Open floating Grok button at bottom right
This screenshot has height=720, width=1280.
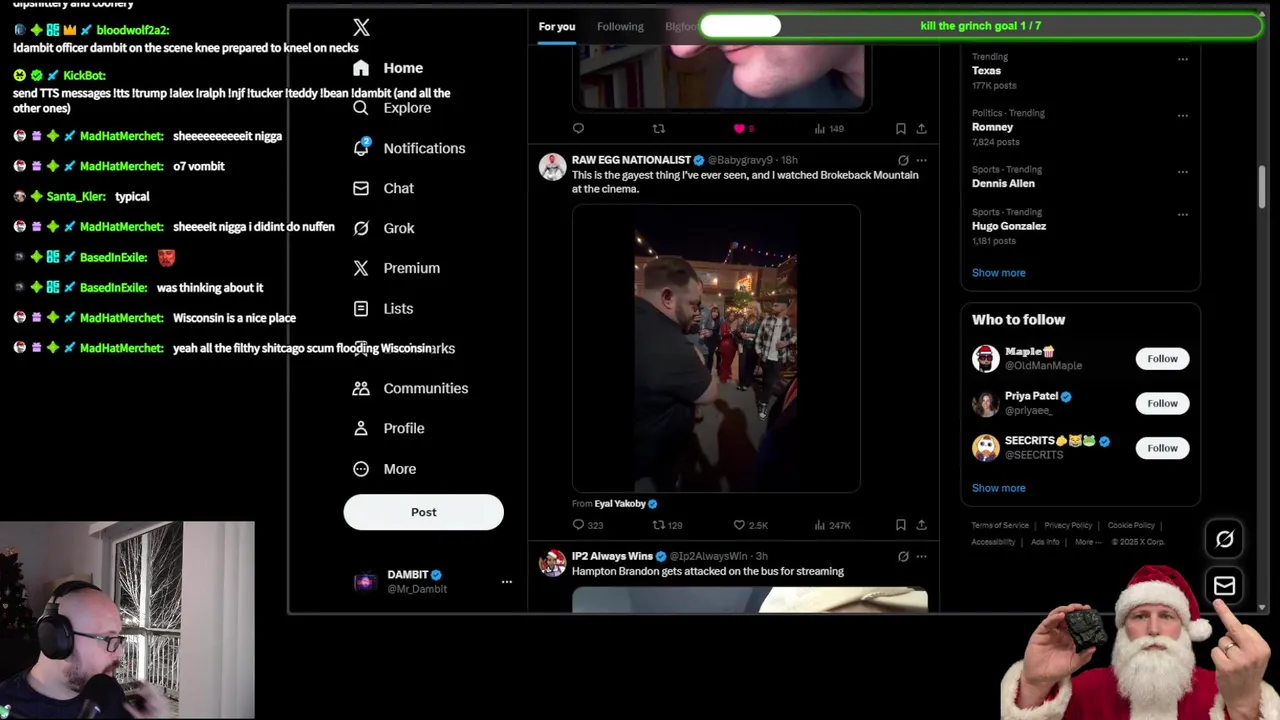click(1224, 539)
